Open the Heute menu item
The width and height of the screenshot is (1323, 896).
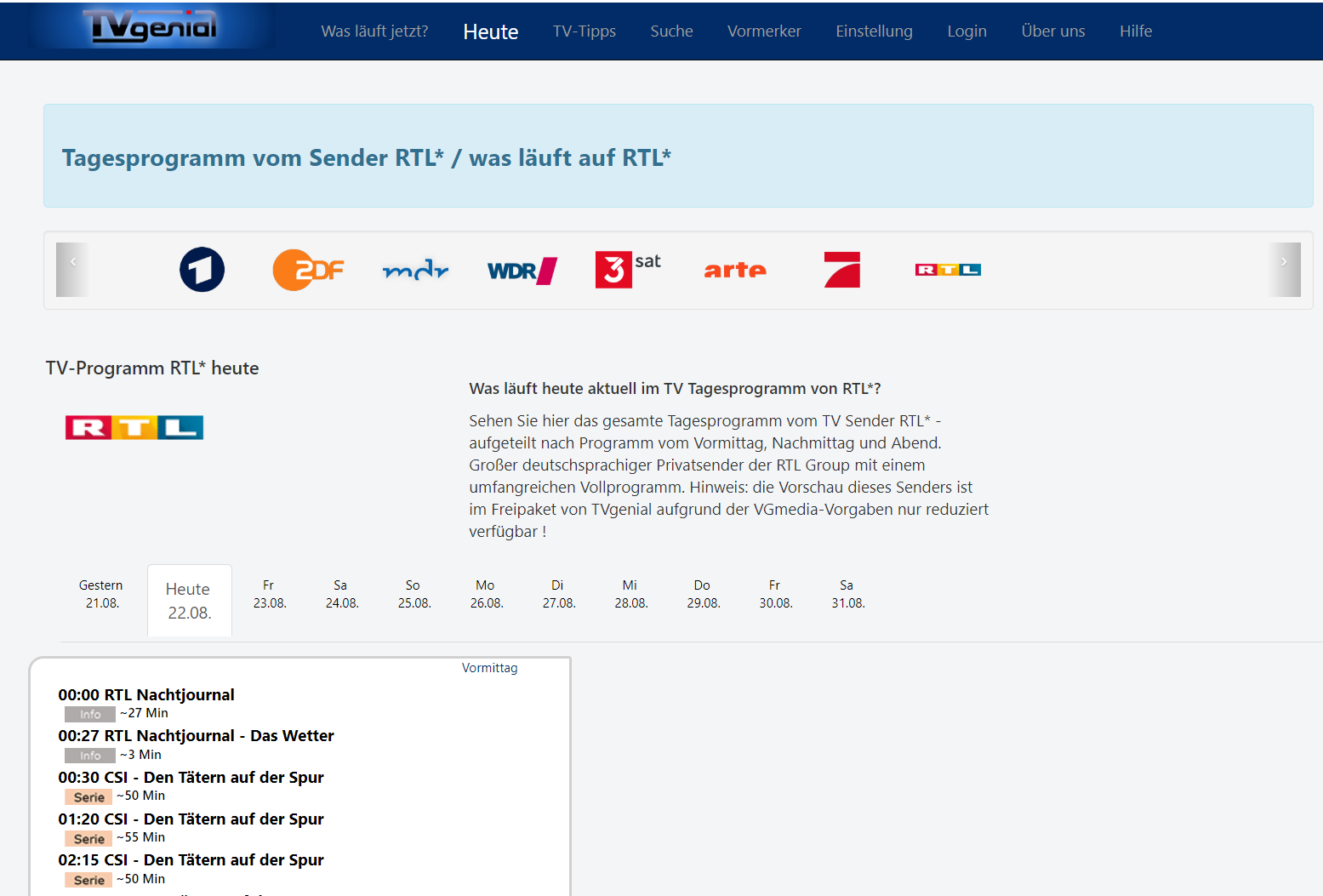(491, 31)
